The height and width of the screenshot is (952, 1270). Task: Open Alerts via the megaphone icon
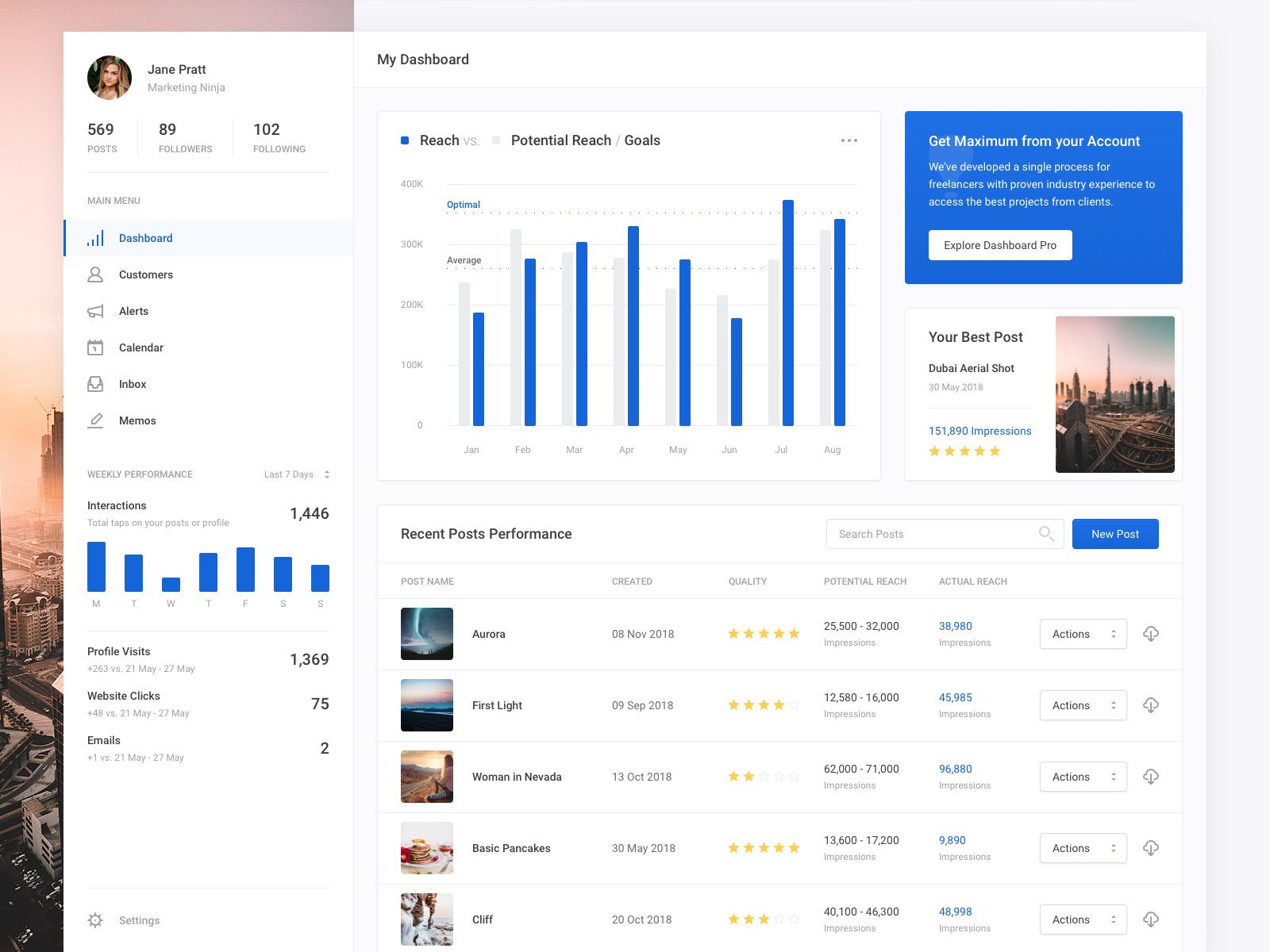[x=95, y=311]
